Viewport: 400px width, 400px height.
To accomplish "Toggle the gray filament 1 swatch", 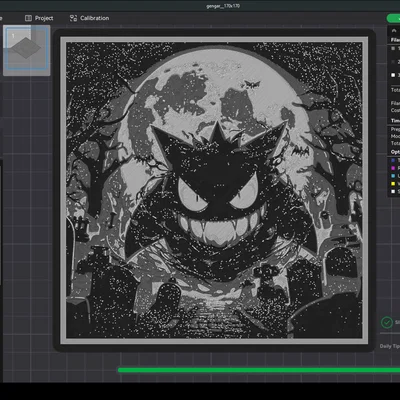I will (393, 49).
